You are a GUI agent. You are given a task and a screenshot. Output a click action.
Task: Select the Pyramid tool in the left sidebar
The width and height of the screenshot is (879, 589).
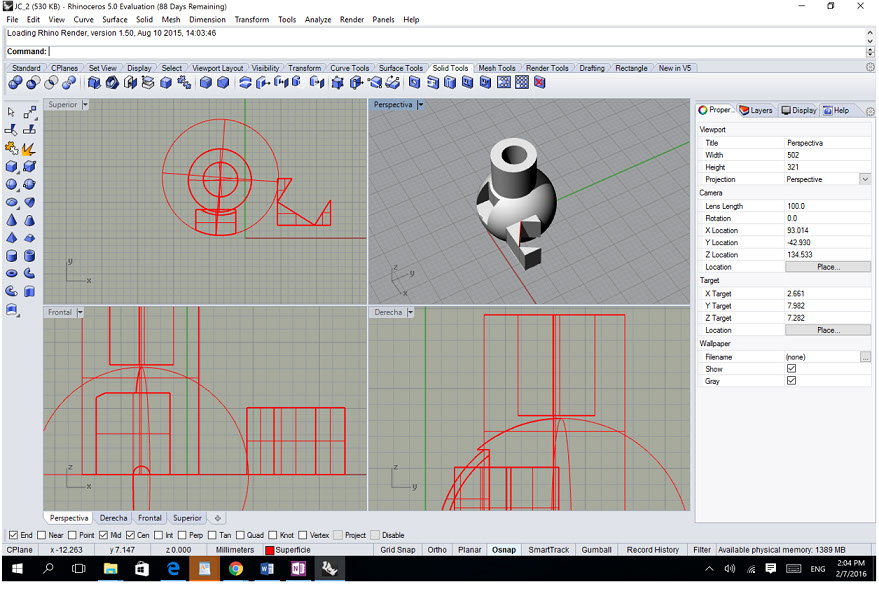tap(11, 238)
